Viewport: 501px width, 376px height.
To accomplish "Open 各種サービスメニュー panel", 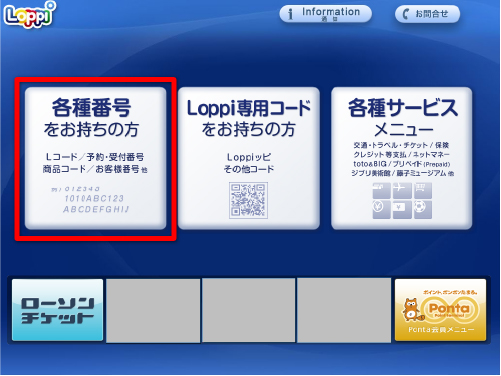I will (x=402, y=158).
